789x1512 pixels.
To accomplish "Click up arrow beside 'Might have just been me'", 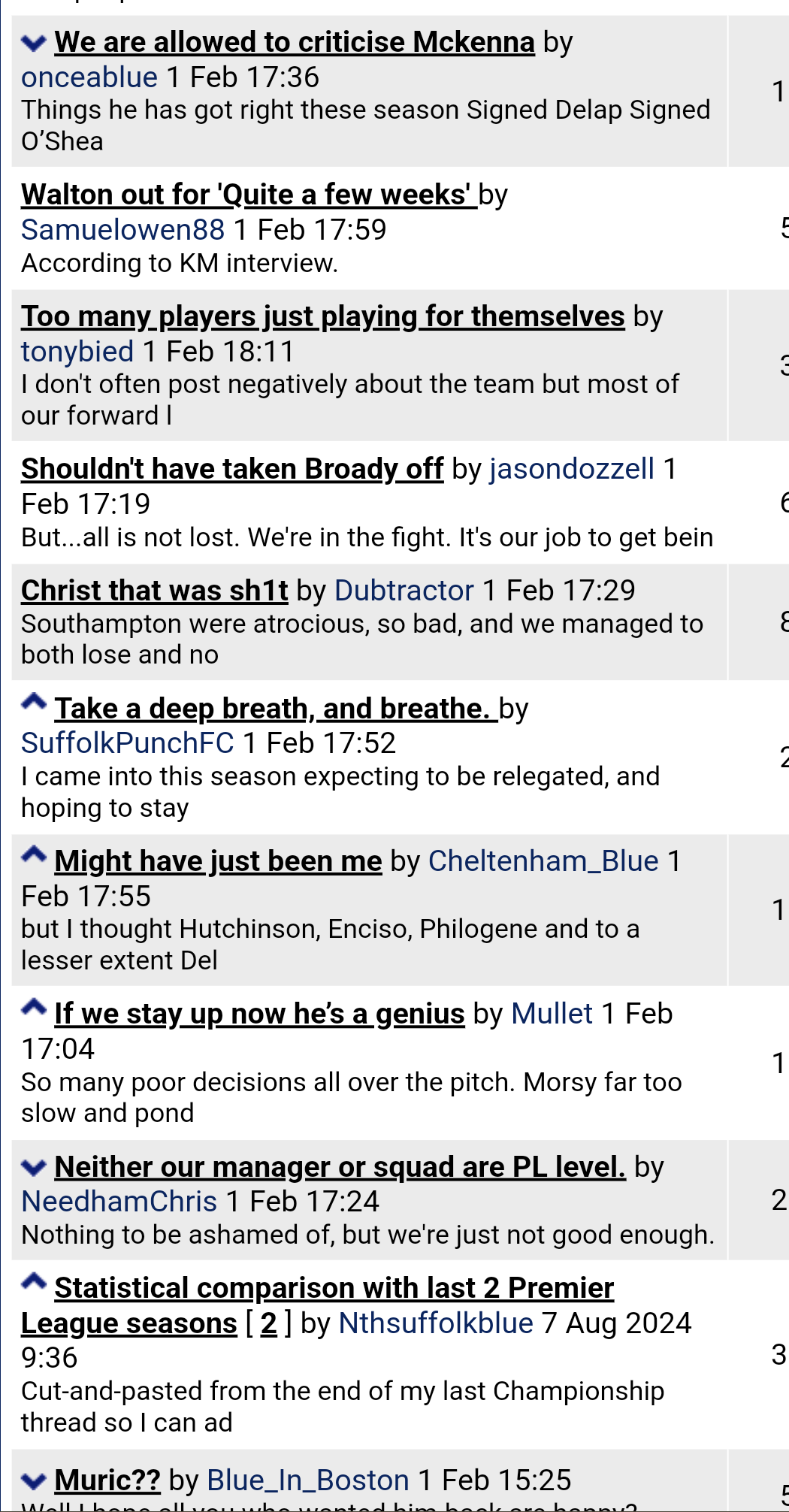I will point(34,854).
